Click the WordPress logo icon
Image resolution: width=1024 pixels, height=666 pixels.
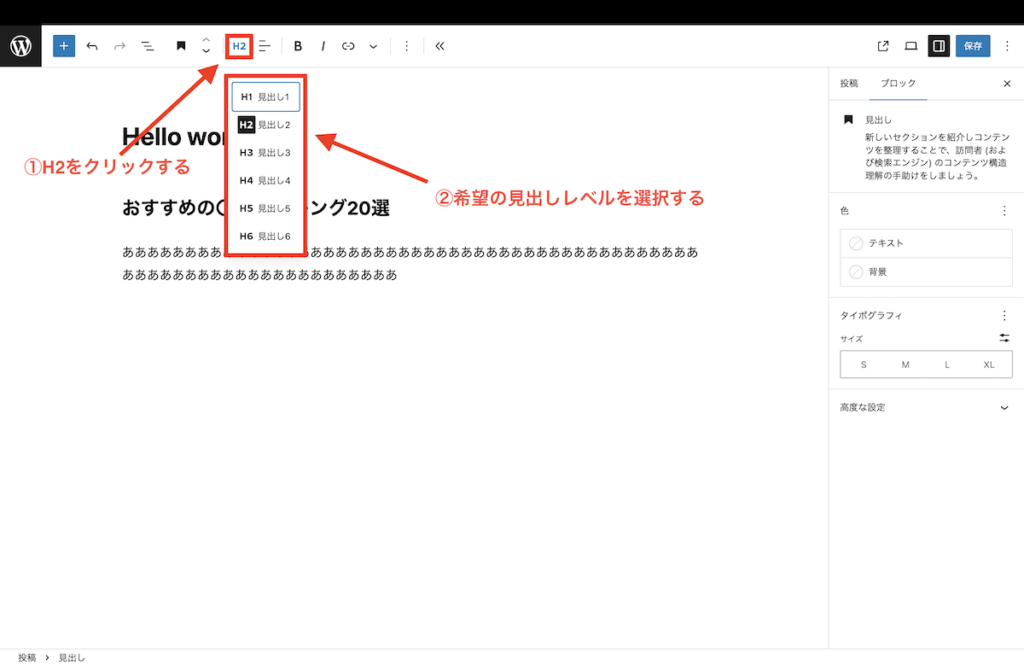(x=20, y=46)
